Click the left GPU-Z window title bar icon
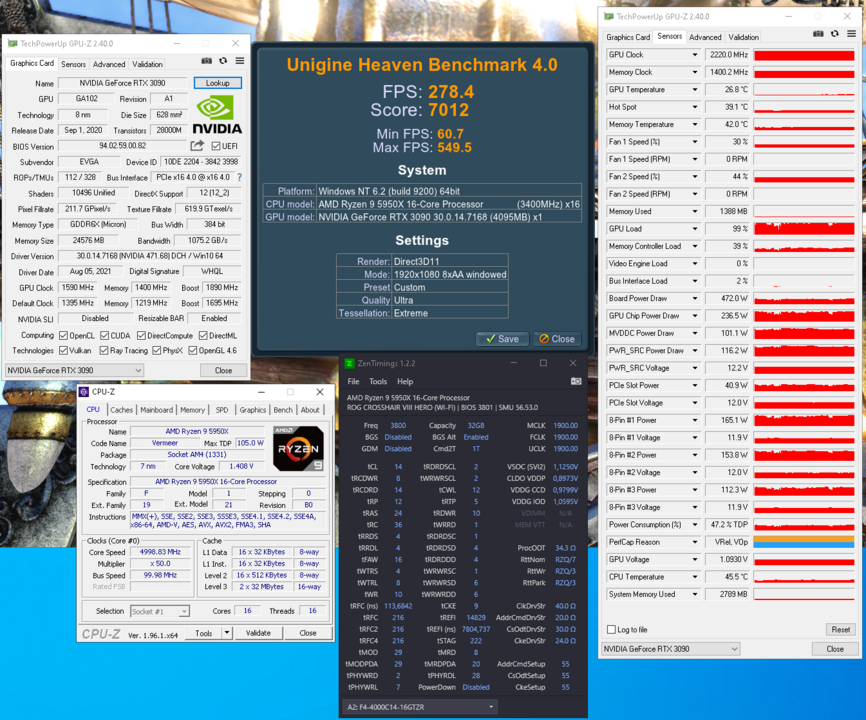Image resolution: width=866 pixels, height=720 pixels. 13,44
